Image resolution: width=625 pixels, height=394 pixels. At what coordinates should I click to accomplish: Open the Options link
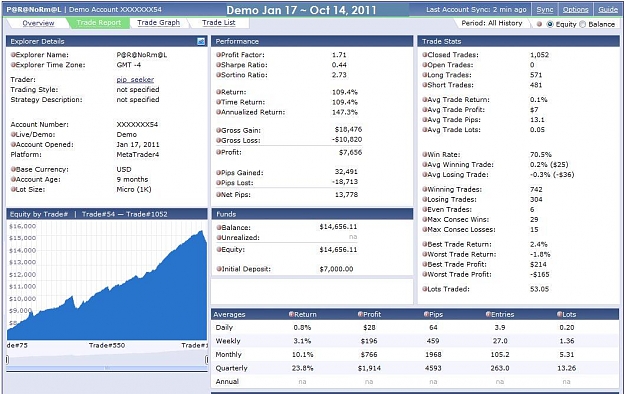[x=575, y=10]
